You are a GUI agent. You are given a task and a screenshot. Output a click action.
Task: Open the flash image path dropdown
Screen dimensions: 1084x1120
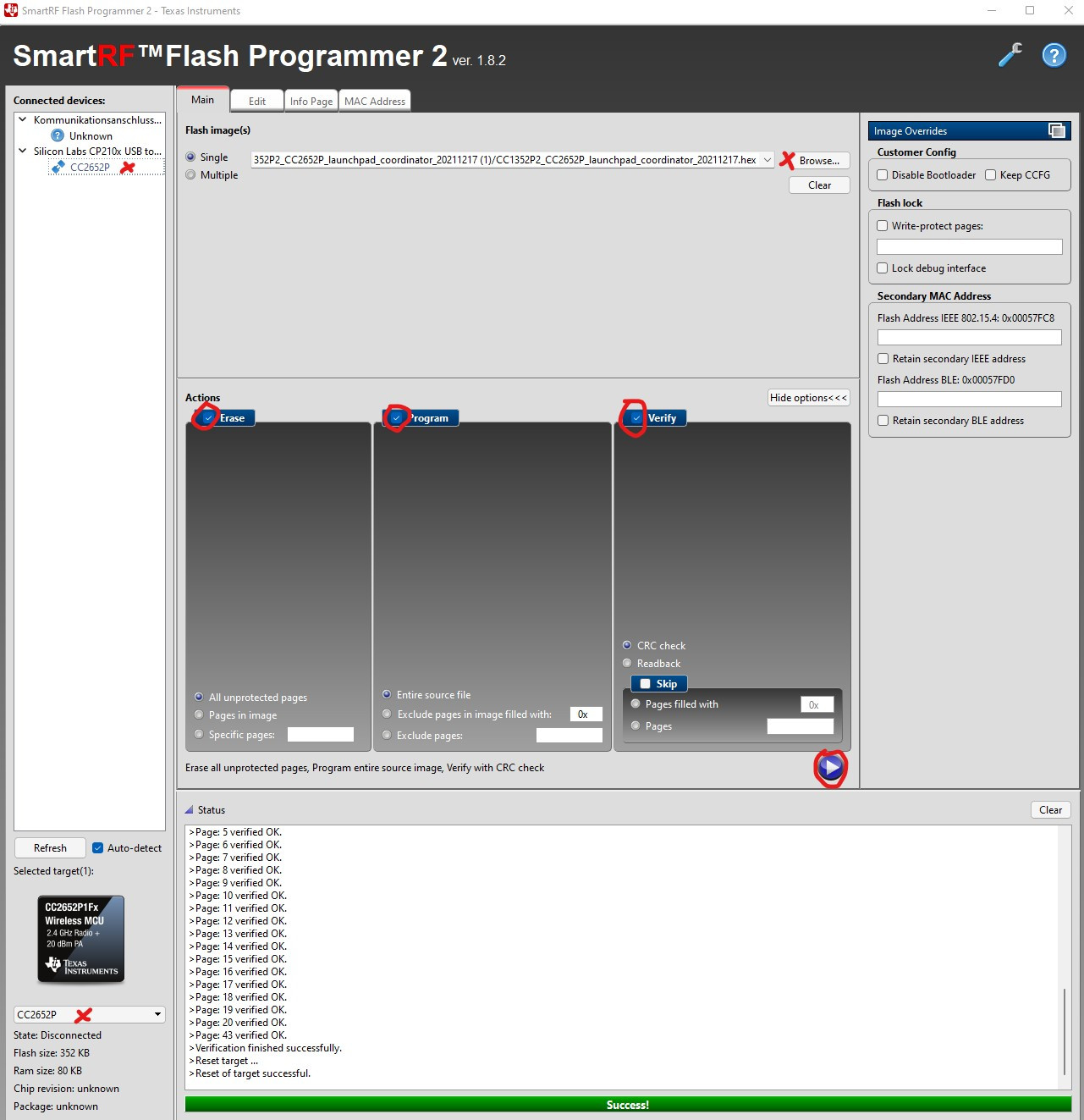(767, 160)
